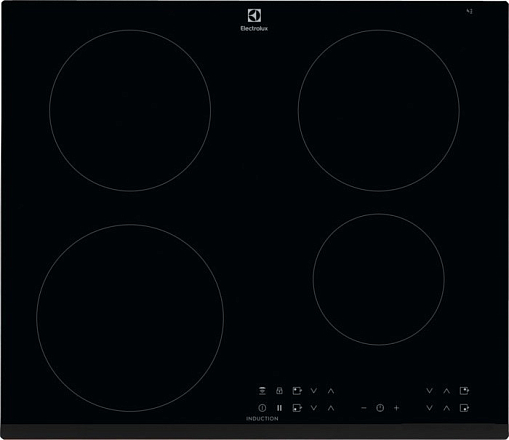
Task: Select the front-left zone indicator icon
Action: [x=297, y=408]
